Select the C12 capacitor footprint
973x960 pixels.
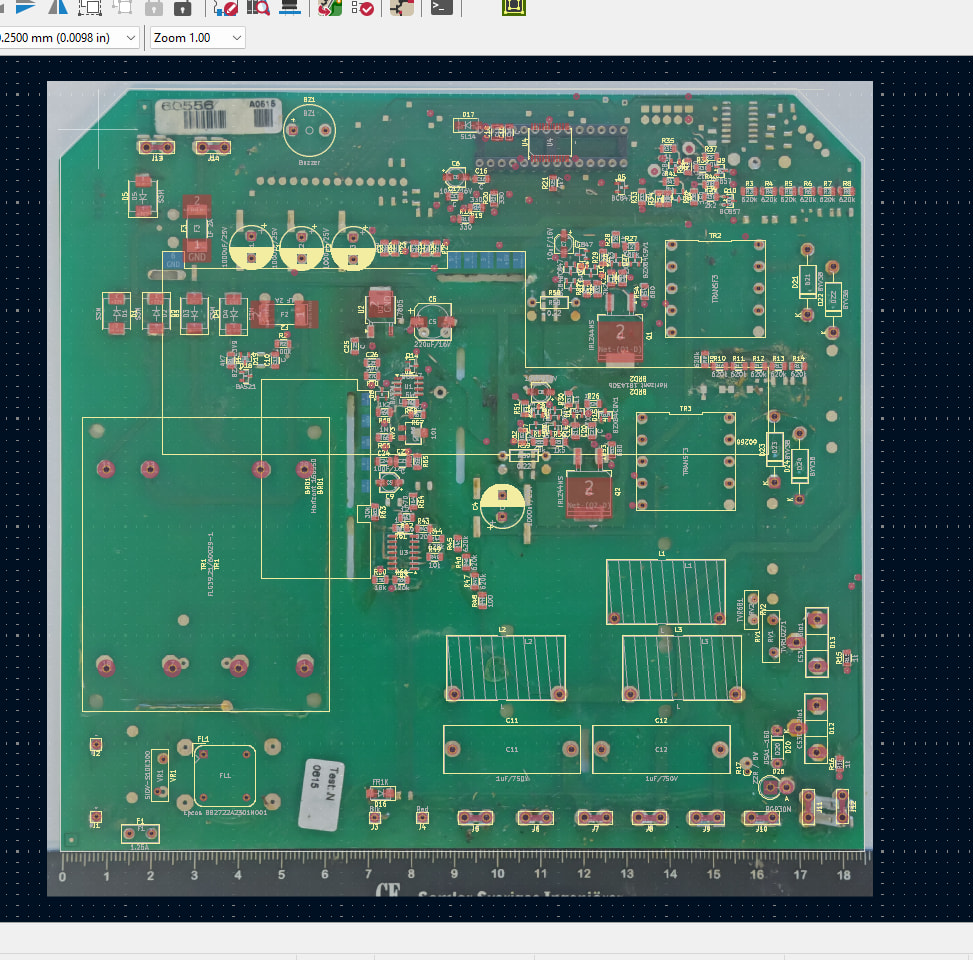tap(661, 750)
